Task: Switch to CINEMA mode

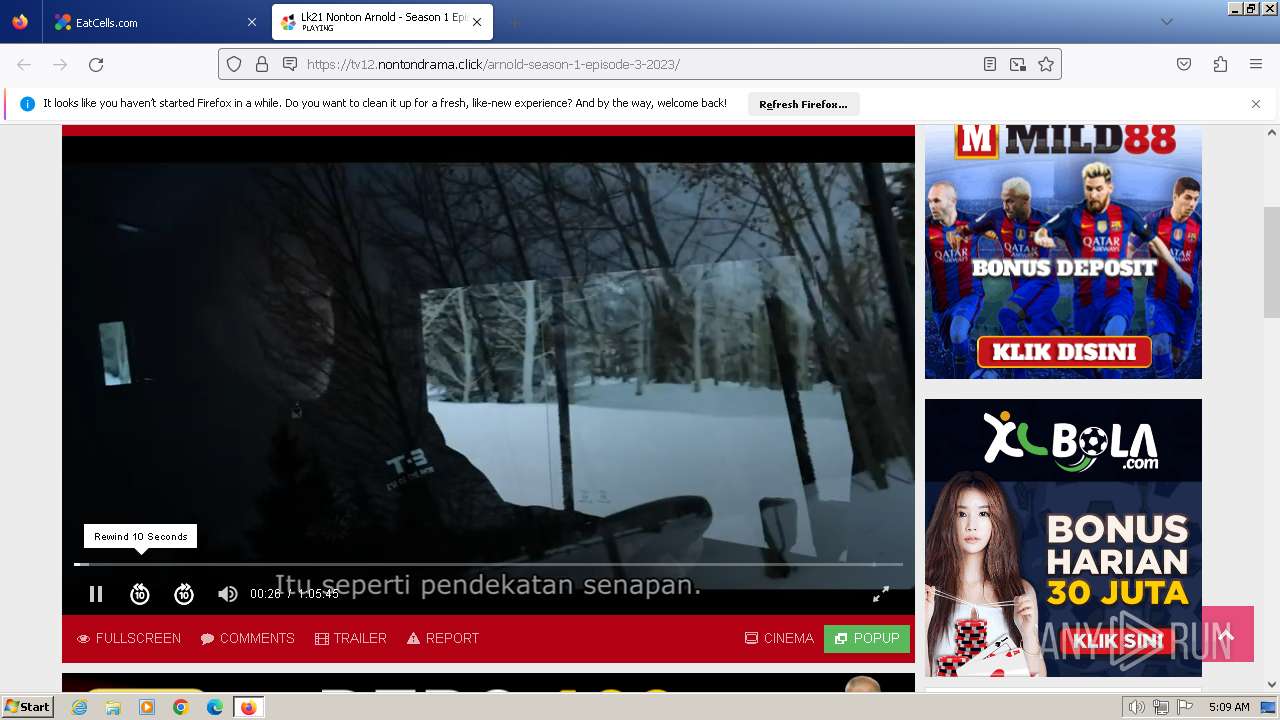Action: [x=779, y=638]
